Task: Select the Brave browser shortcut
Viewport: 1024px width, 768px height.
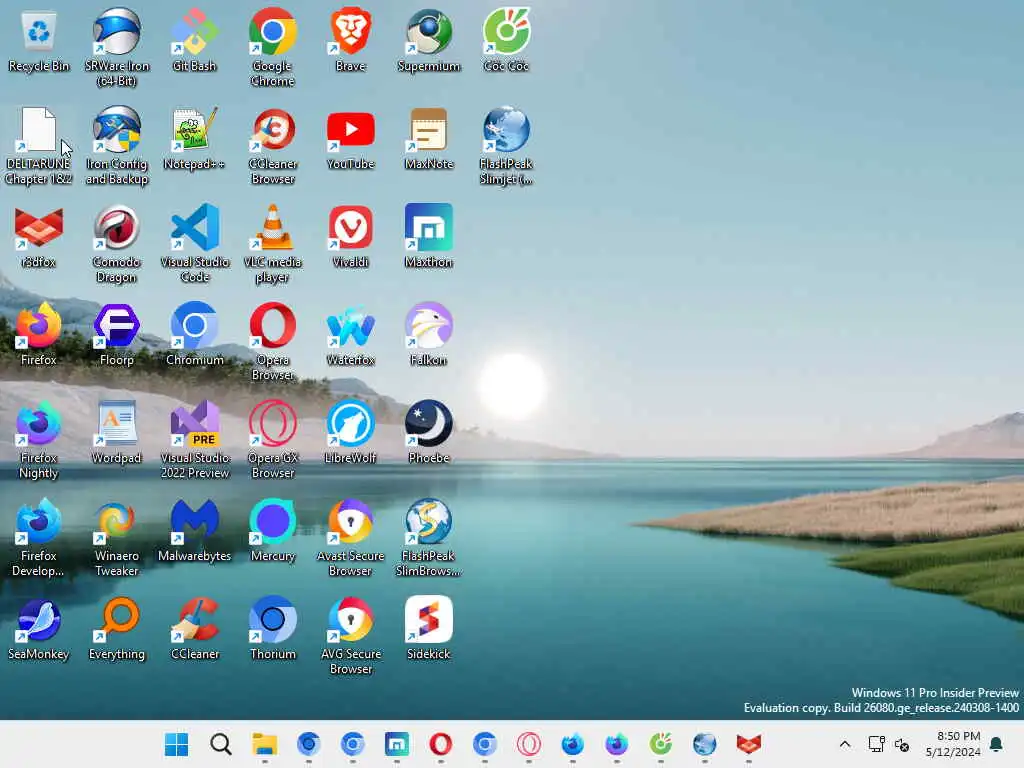Action: click(x=351, y=41)
